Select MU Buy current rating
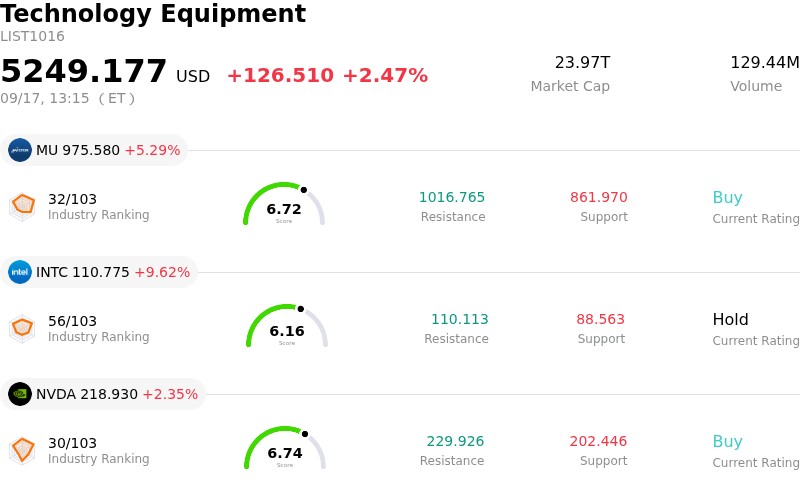 (728, 197)
